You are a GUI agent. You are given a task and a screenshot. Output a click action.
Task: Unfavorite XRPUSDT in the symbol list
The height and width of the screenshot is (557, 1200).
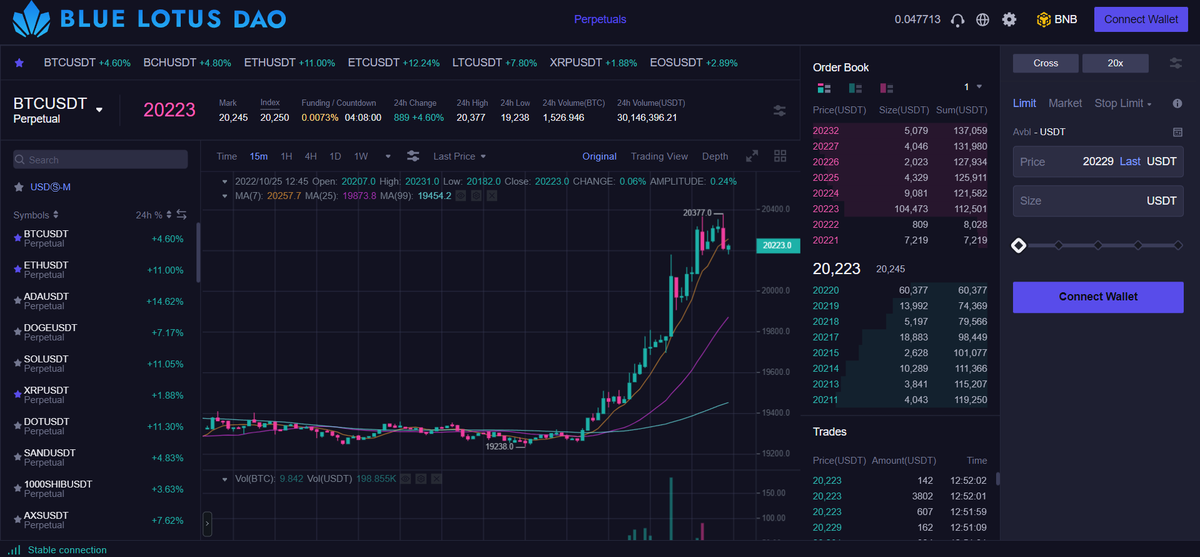[x=17, y=392]
